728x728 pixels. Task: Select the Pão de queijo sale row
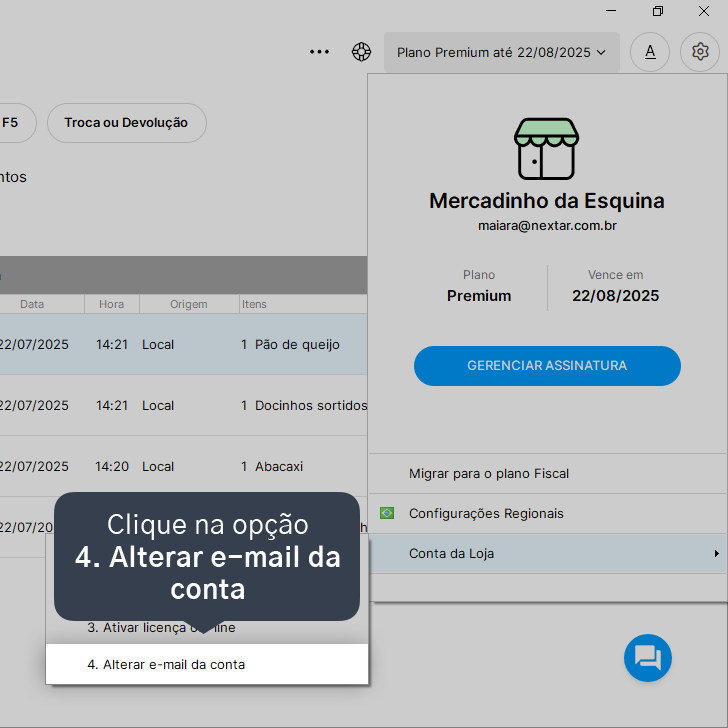pos(183,344)
